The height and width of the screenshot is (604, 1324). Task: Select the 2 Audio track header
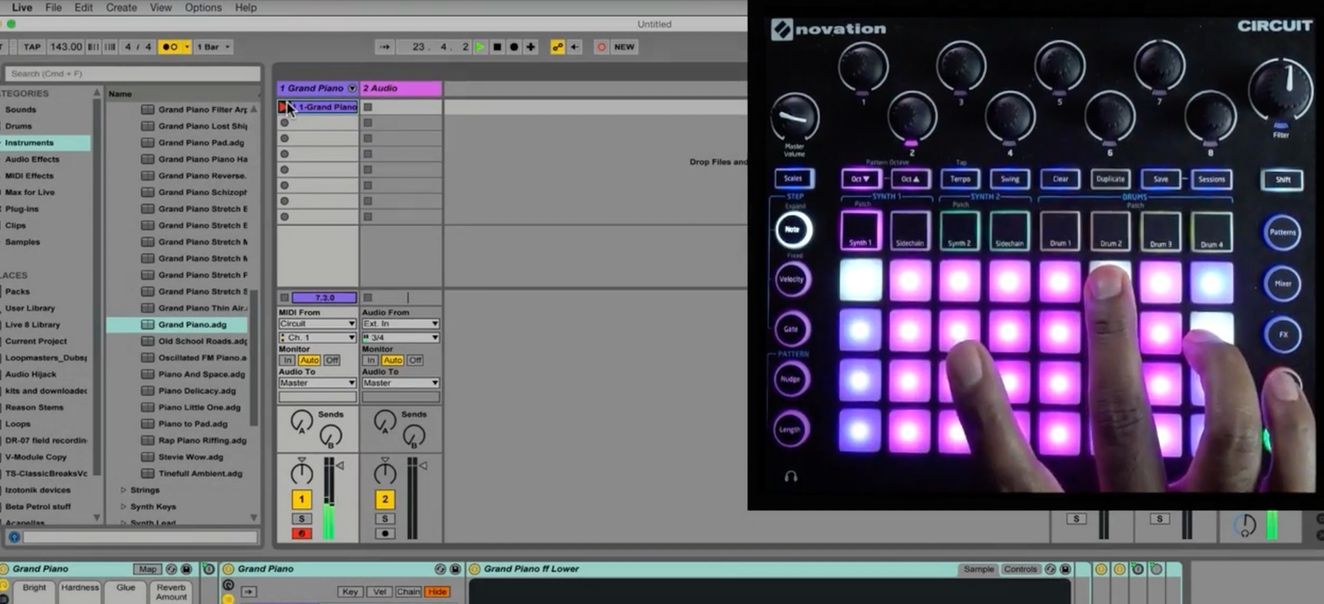tap(400, 88)
